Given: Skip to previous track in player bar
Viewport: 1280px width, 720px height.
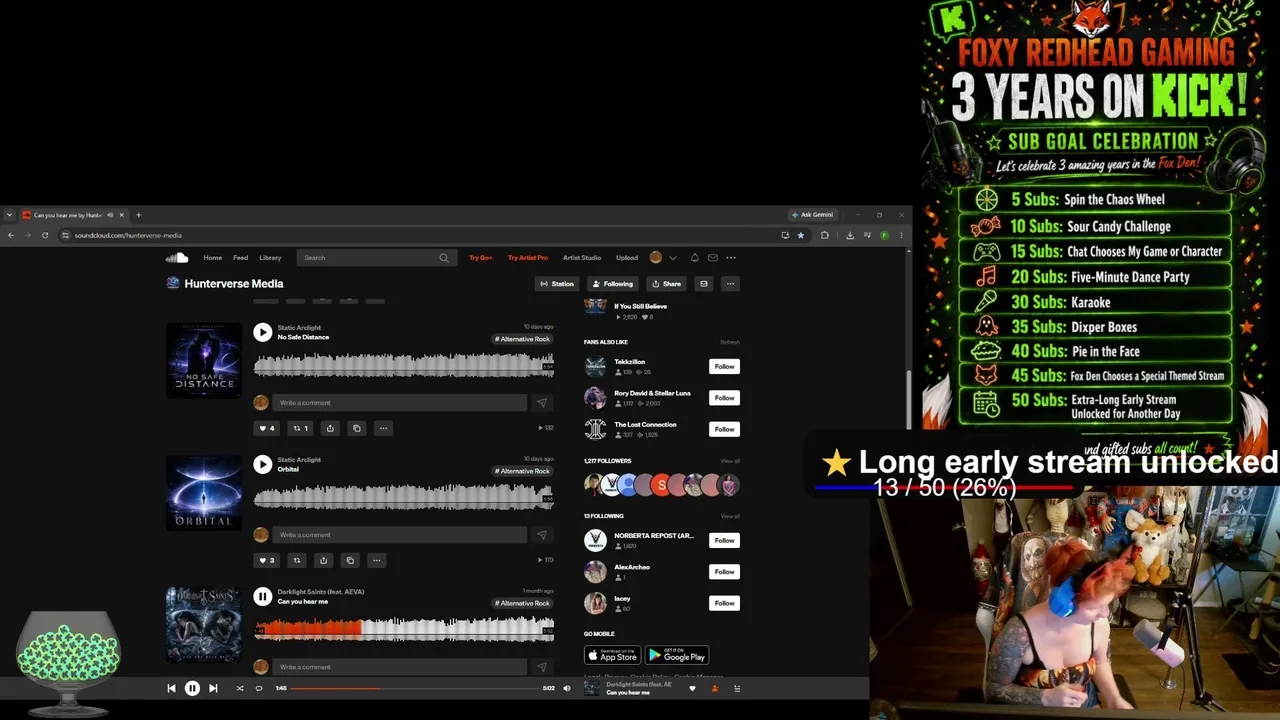Looking at the screenshot, I should tap(171, 688).
